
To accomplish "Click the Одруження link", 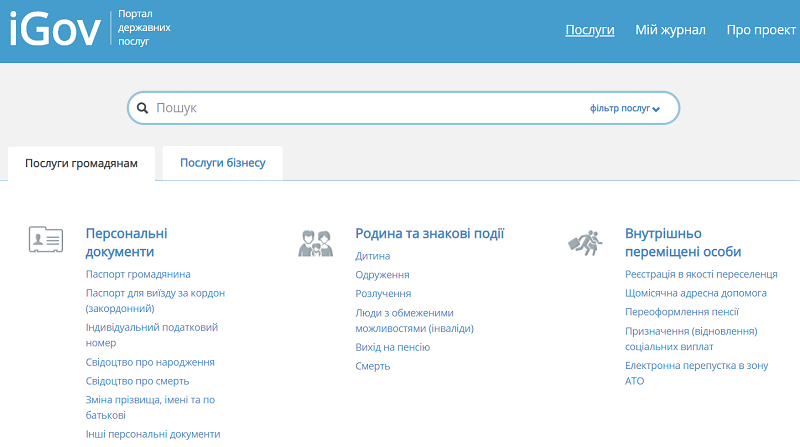I will coord(382,275).
